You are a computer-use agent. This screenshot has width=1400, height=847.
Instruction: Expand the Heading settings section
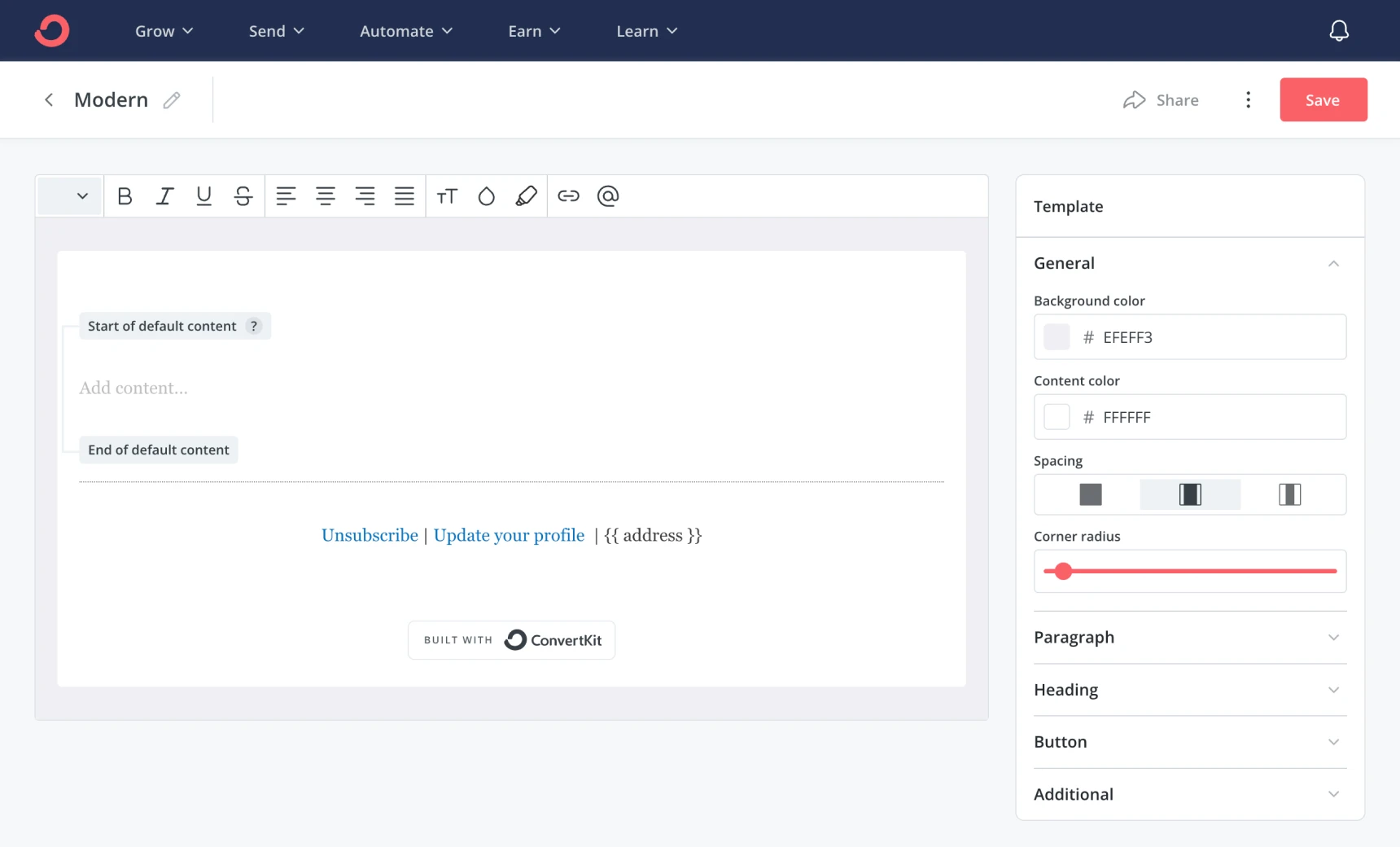point(1189,690)
